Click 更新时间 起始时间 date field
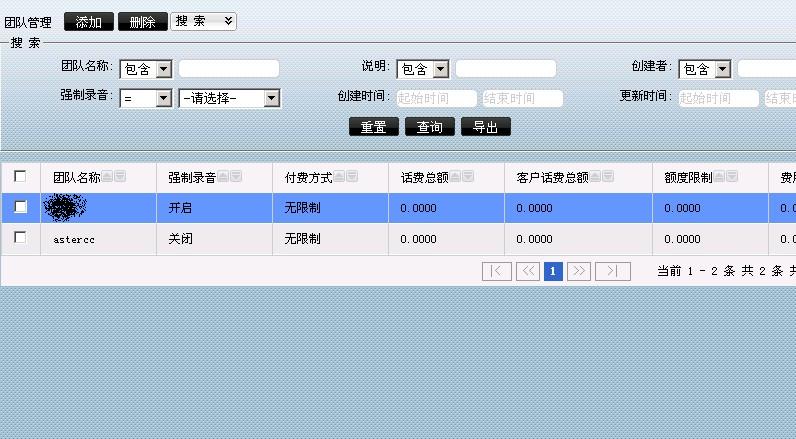Image resolution: width=796 pixels, height=439 pixels. (718, 98)
